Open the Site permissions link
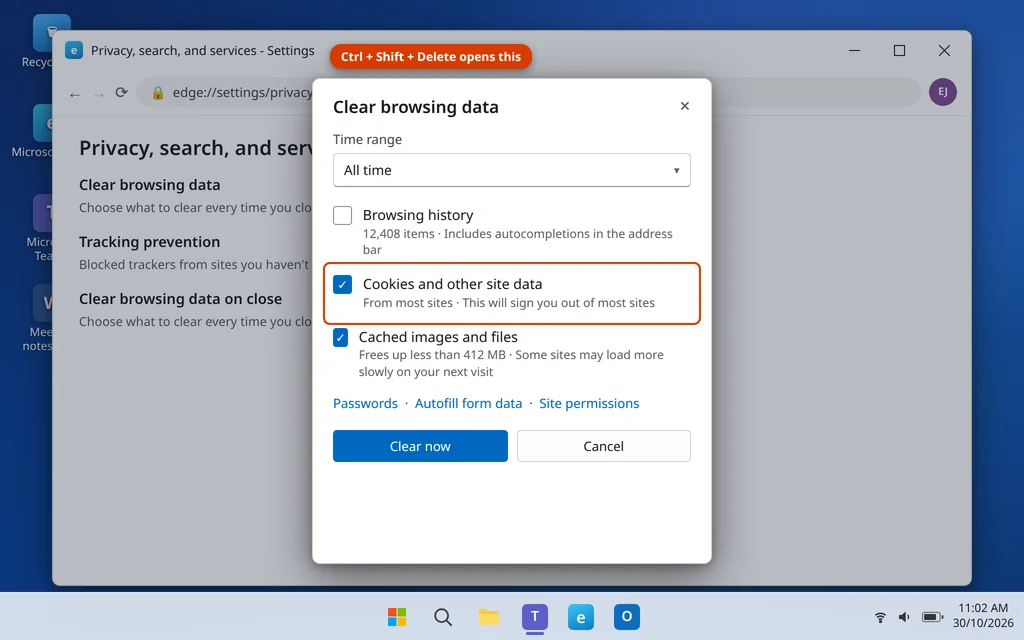Image resolution: width=1024 pixels, height=640 pixels. (x=589, y=404)
